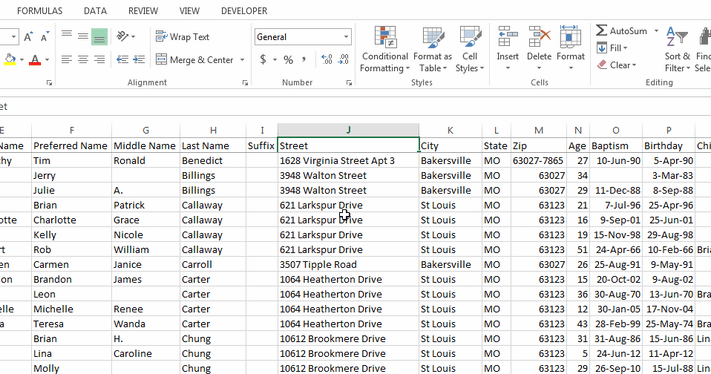Open Format as Table gallery

coord(433,49)
